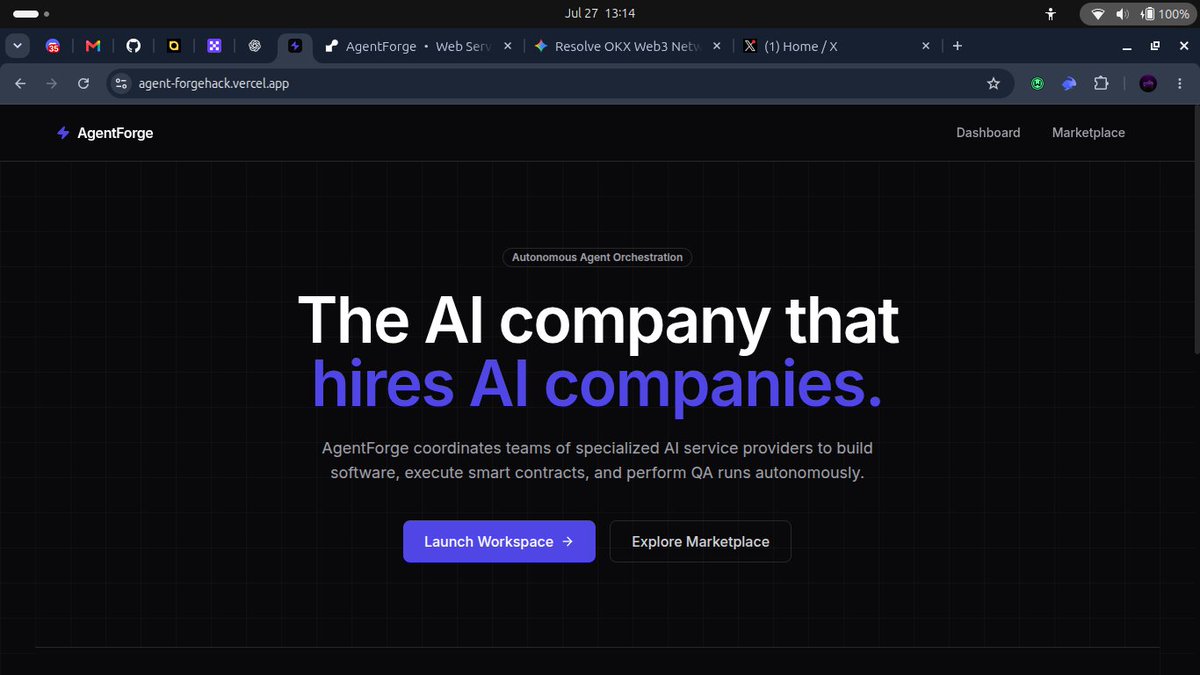This screenshot has height=675, width=1200.
Task: Close the AgentForge Web Service tab
Action: pos(508,46)
